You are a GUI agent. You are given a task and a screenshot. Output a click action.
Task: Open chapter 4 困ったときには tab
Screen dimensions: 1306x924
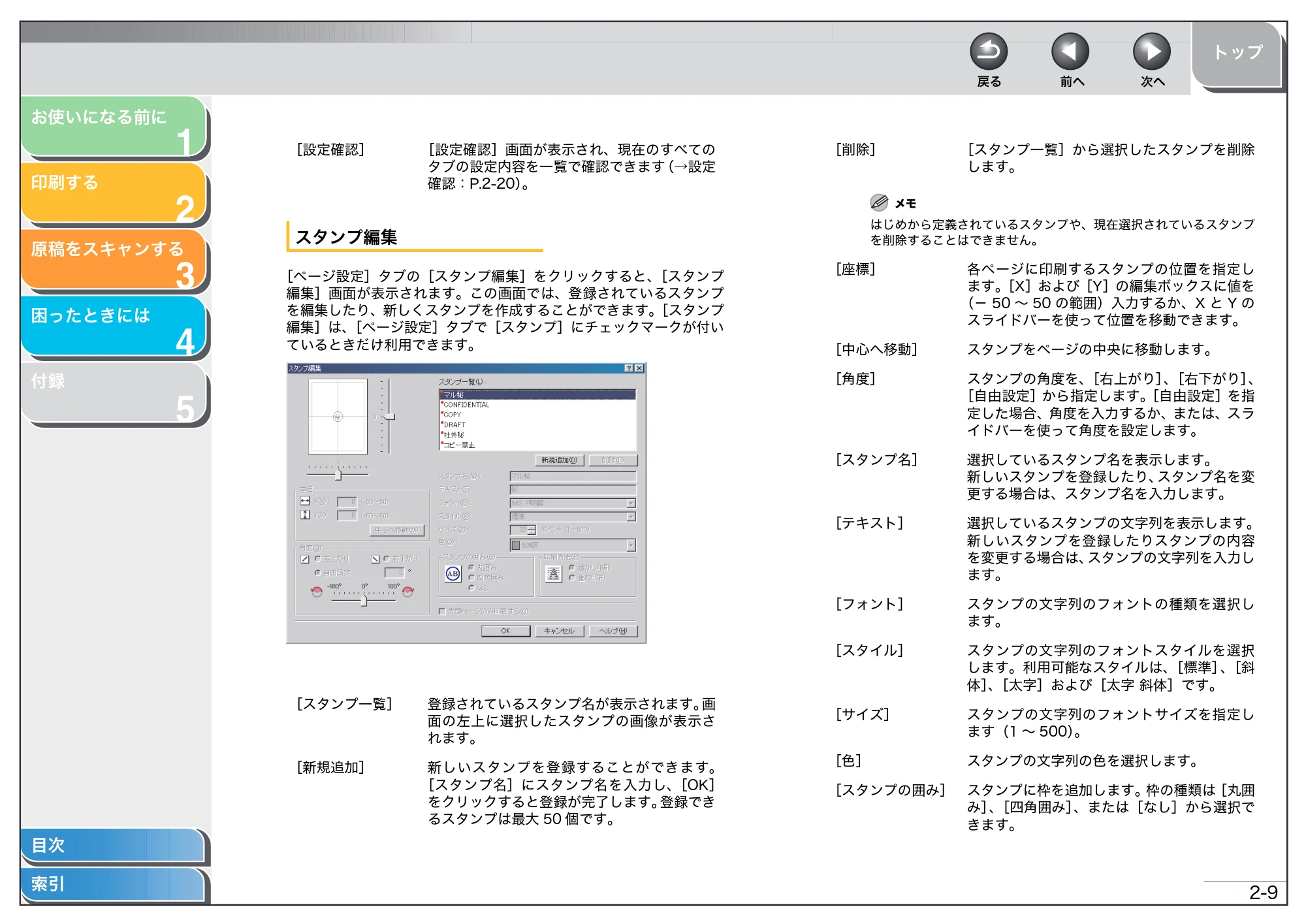[114, 326]
